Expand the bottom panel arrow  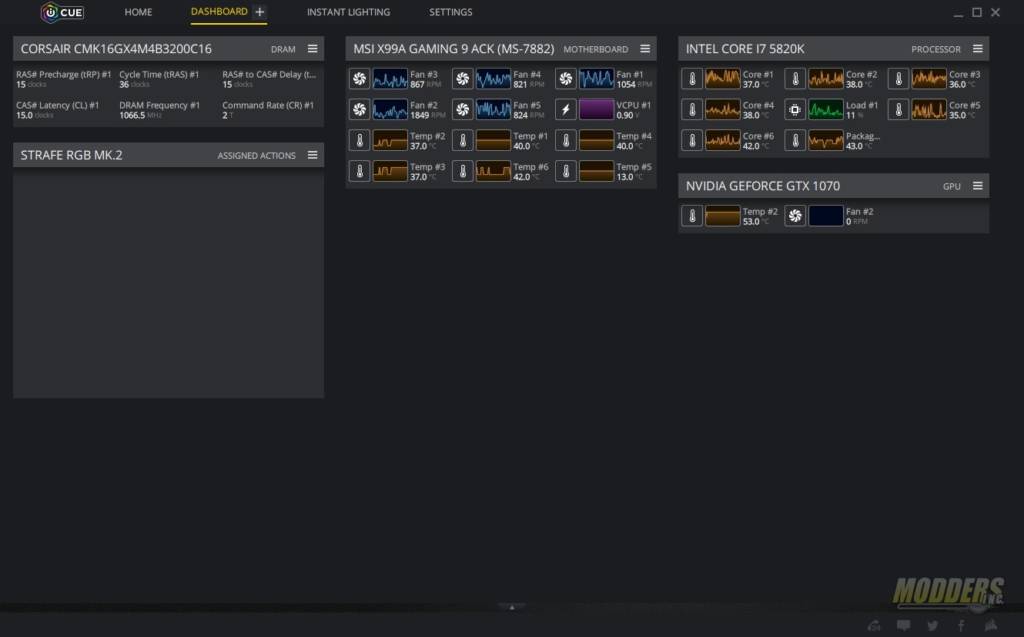[x=512, y=607]
